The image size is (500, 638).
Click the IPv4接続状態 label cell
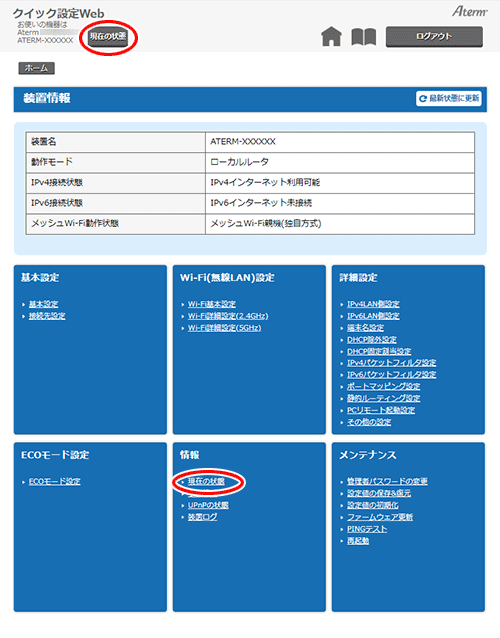(116, 183)
